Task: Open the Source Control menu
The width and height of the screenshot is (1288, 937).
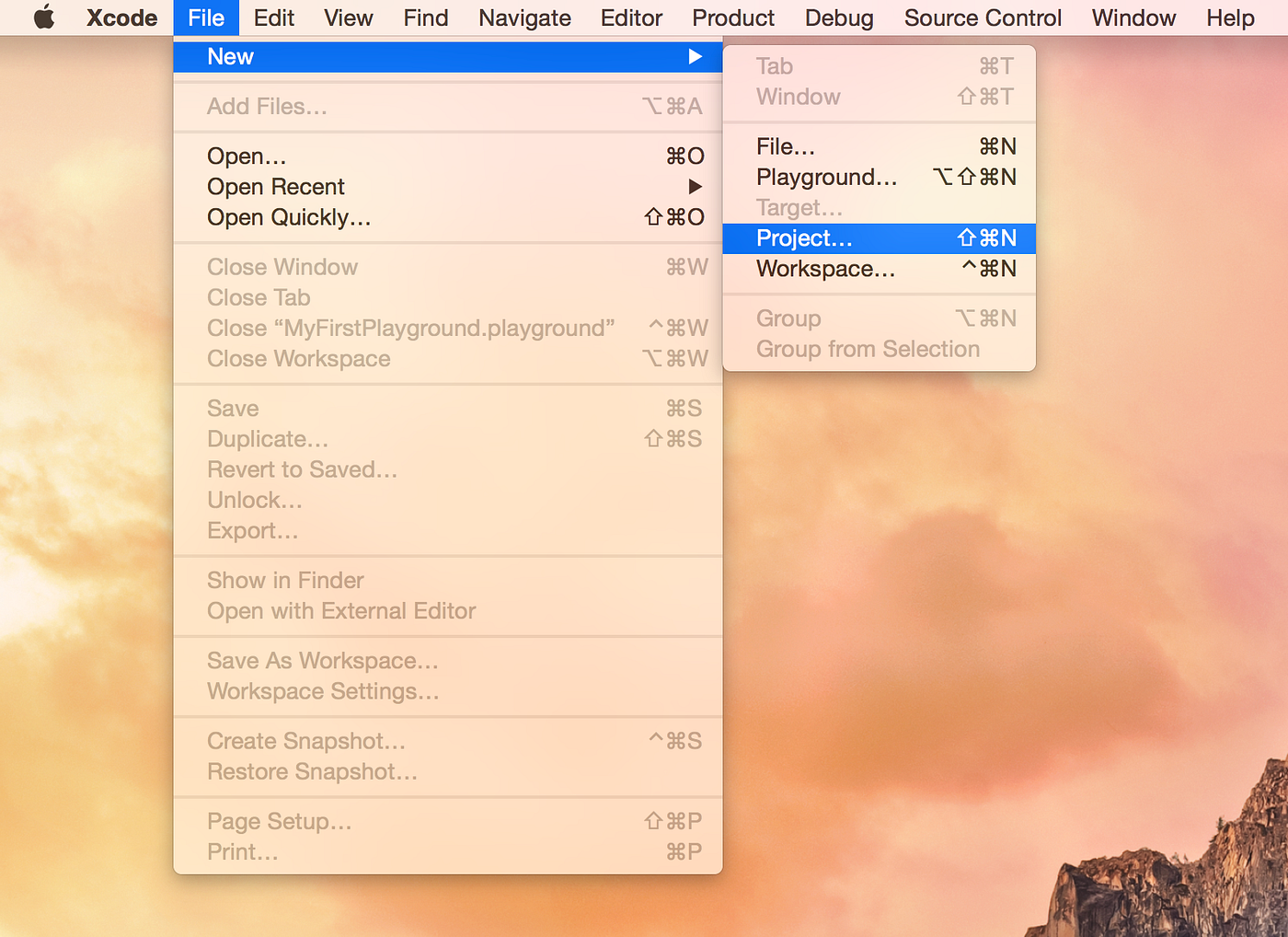Action: click(x=983, y=17)
